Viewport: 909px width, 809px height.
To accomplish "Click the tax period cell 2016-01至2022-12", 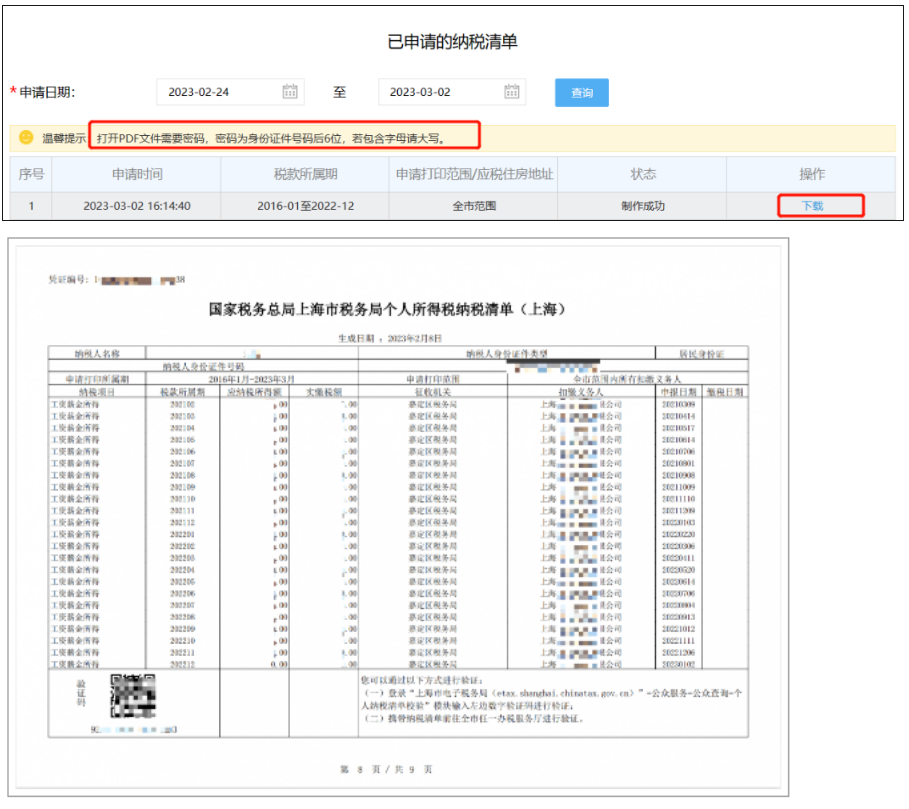I will point(306,206).
